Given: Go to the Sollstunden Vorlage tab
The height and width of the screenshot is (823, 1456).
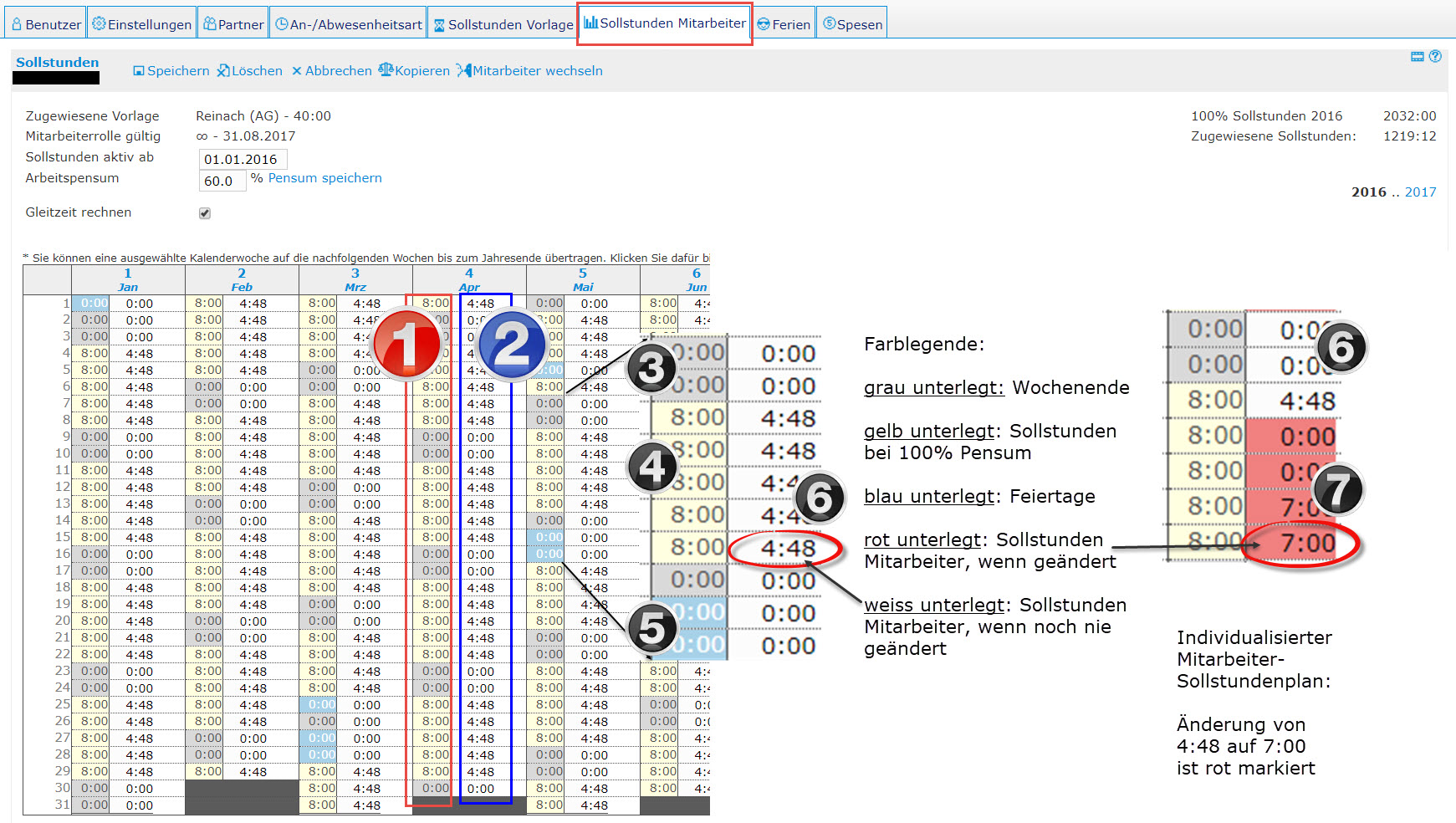Looking at the screenshot, I should [503, 24].
